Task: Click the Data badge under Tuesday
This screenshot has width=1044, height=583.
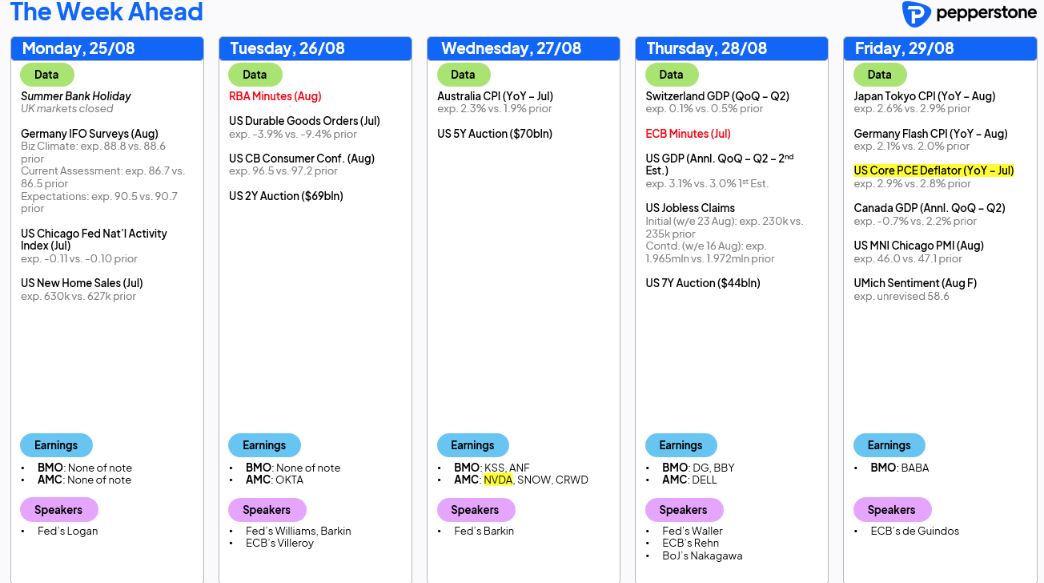Action: click(x=255, y=75)
